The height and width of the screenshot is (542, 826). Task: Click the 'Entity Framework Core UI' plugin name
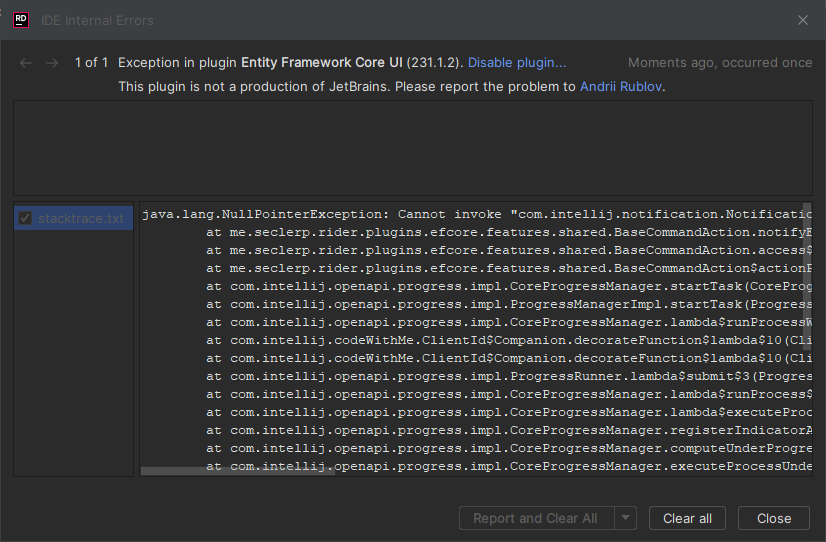321,63
